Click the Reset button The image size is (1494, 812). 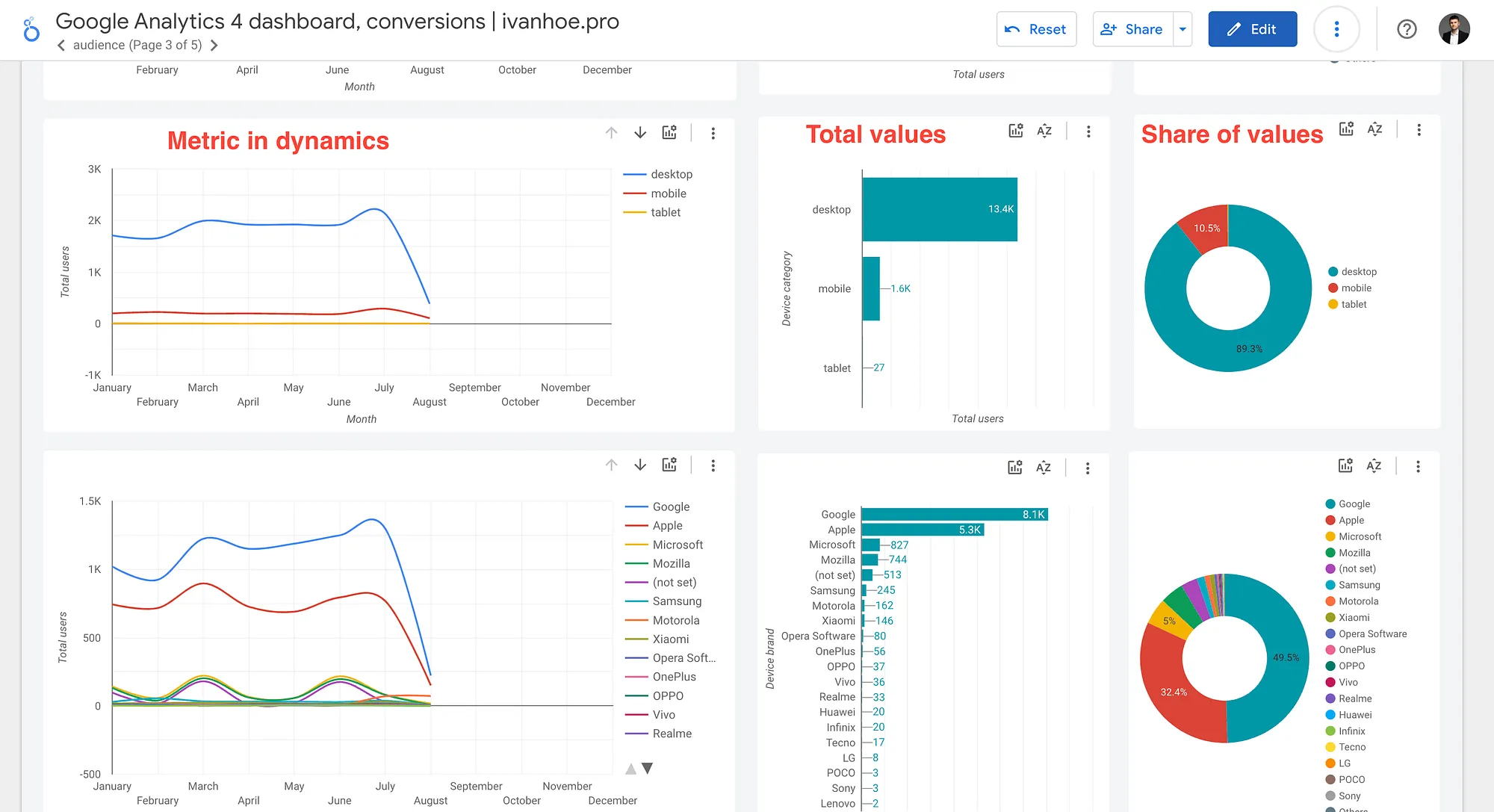[x=1036, y=29]
